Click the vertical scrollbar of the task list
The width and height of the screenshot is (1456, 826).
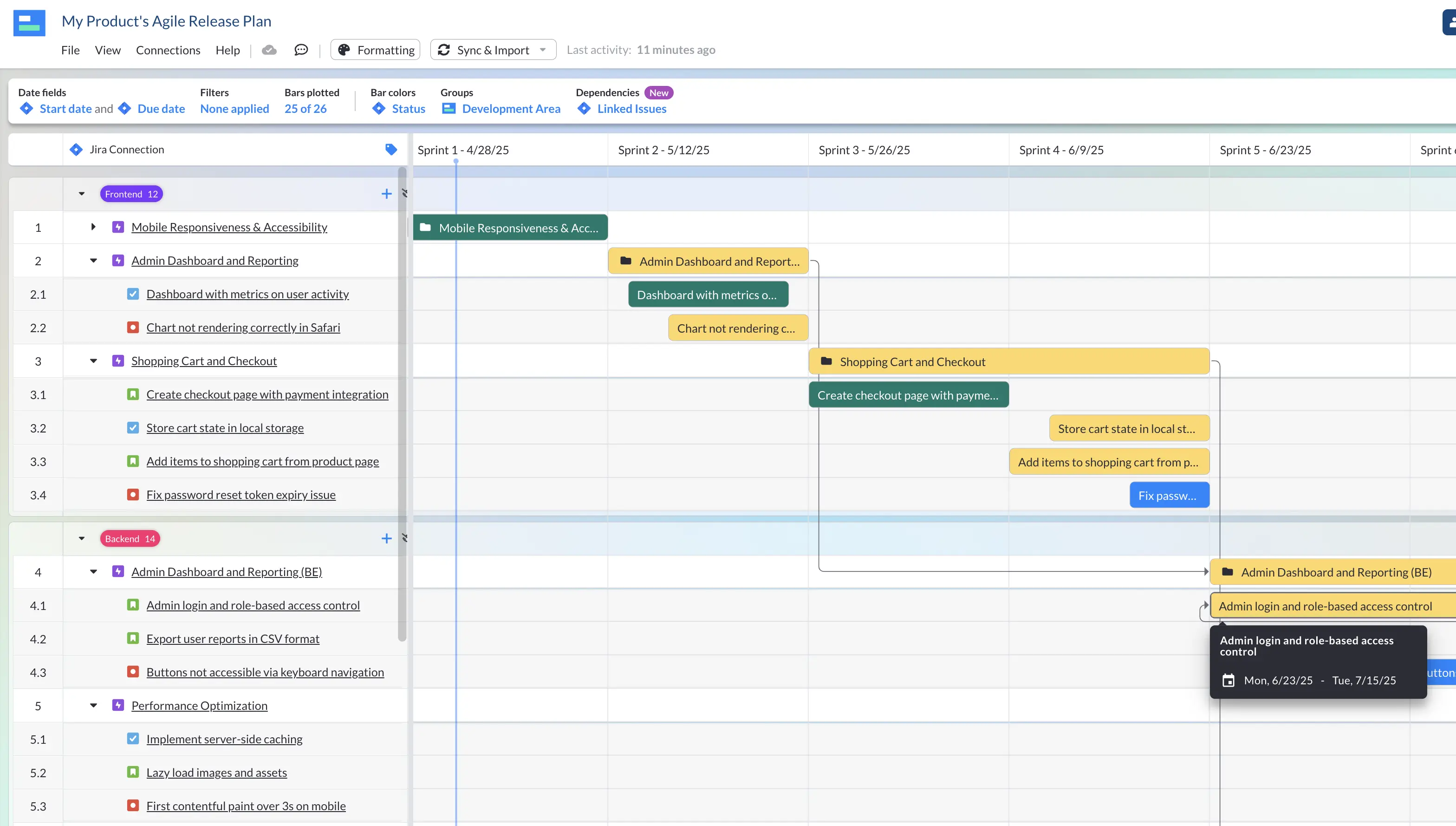coord(402,404)
